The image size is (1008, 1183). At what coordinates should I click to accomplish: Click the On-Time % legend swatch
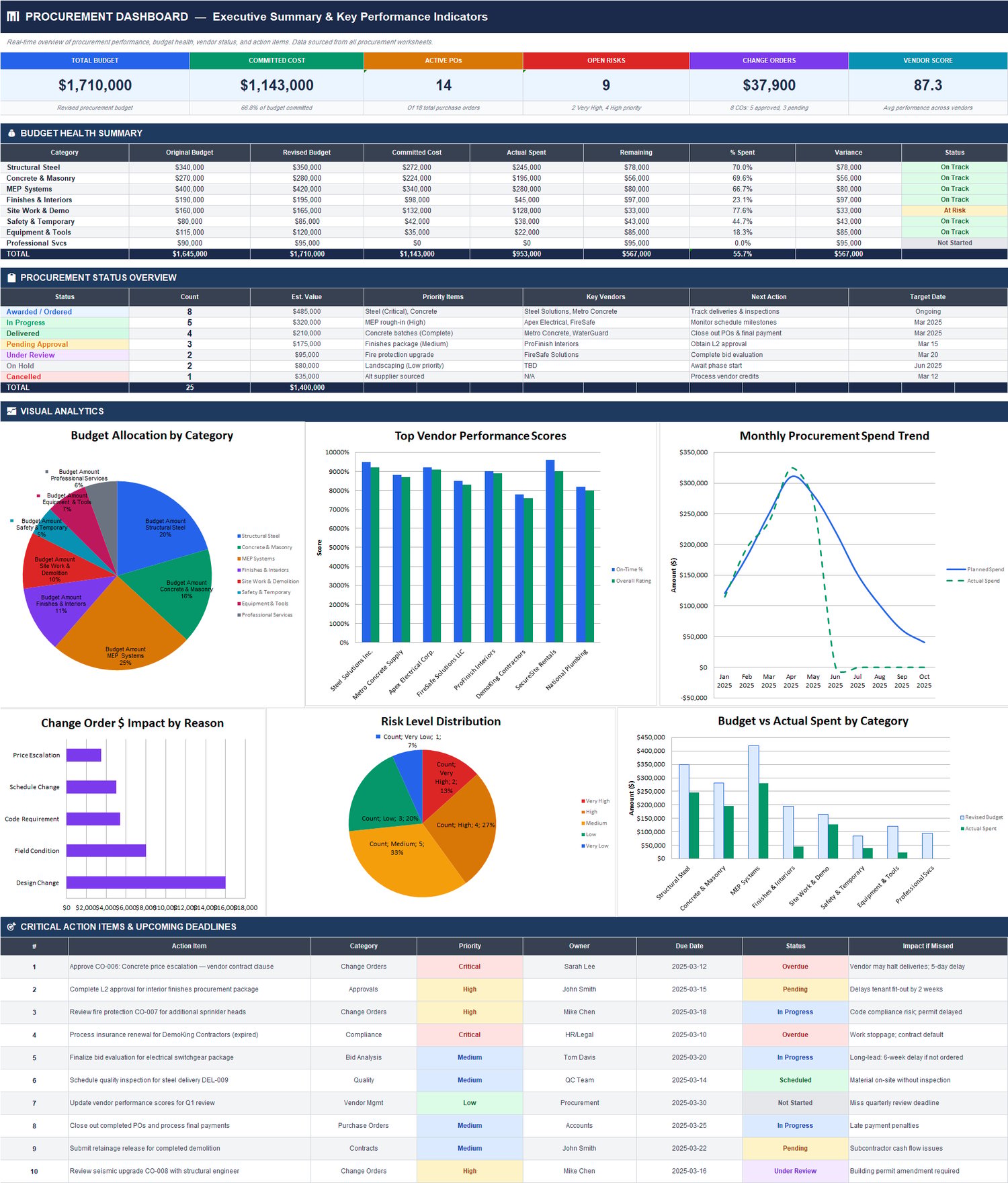tap(614, 569)
